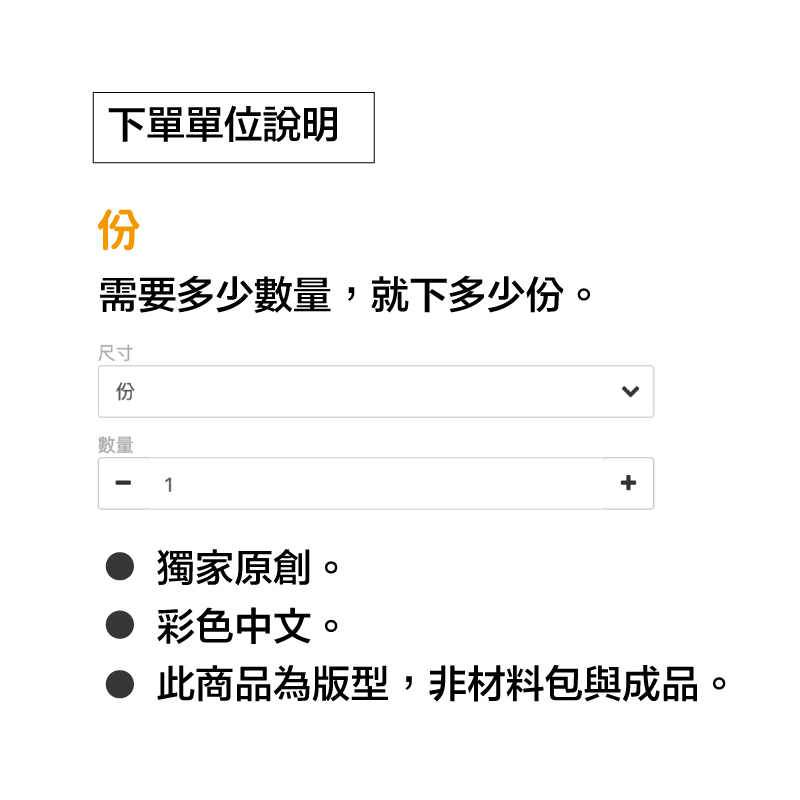
Task: Click the selected 份 value inside the dropdown
Action: pos(125,392)
